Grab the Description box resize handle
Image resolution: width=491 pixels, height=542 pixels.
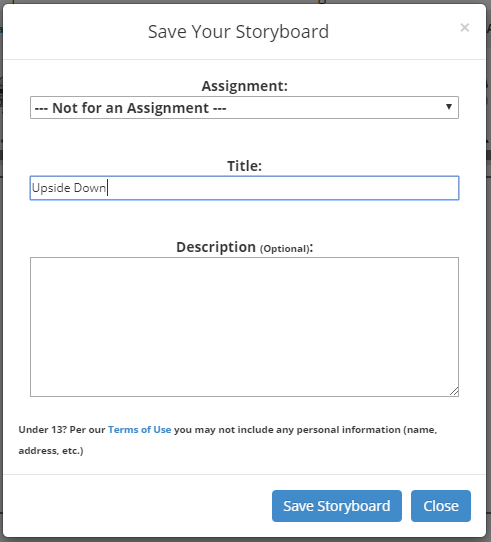pos(454,391)
